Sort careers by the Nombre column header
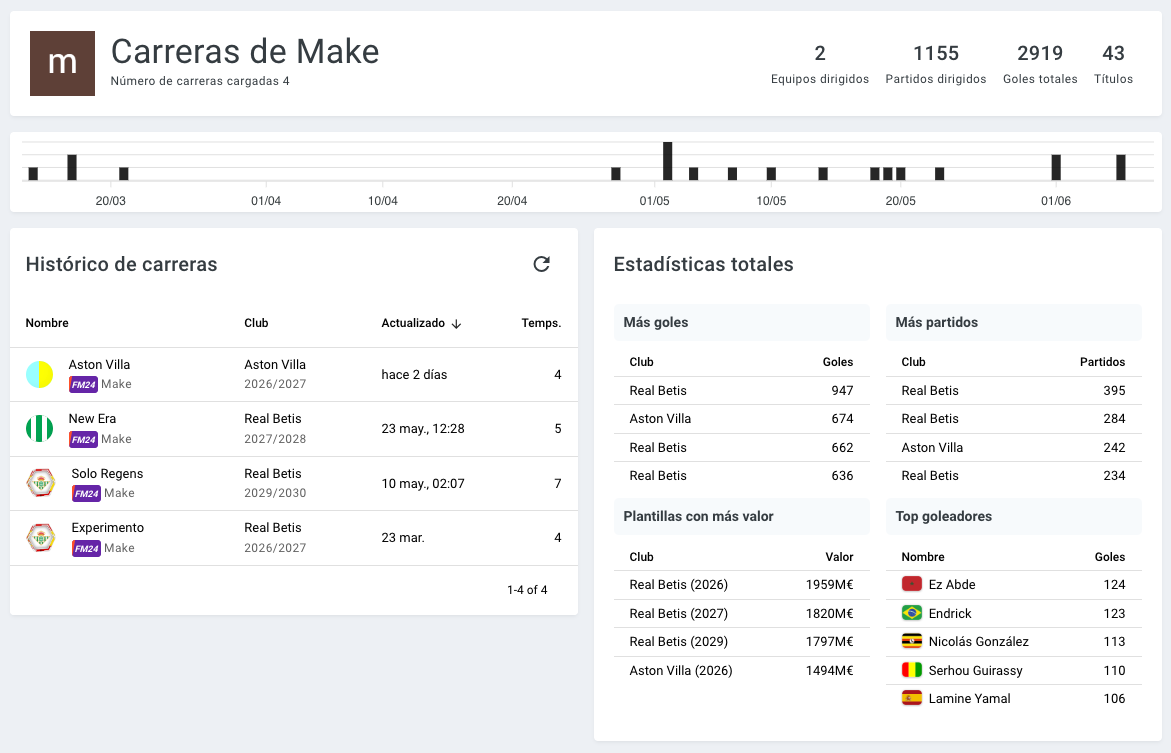 [47, 323]
